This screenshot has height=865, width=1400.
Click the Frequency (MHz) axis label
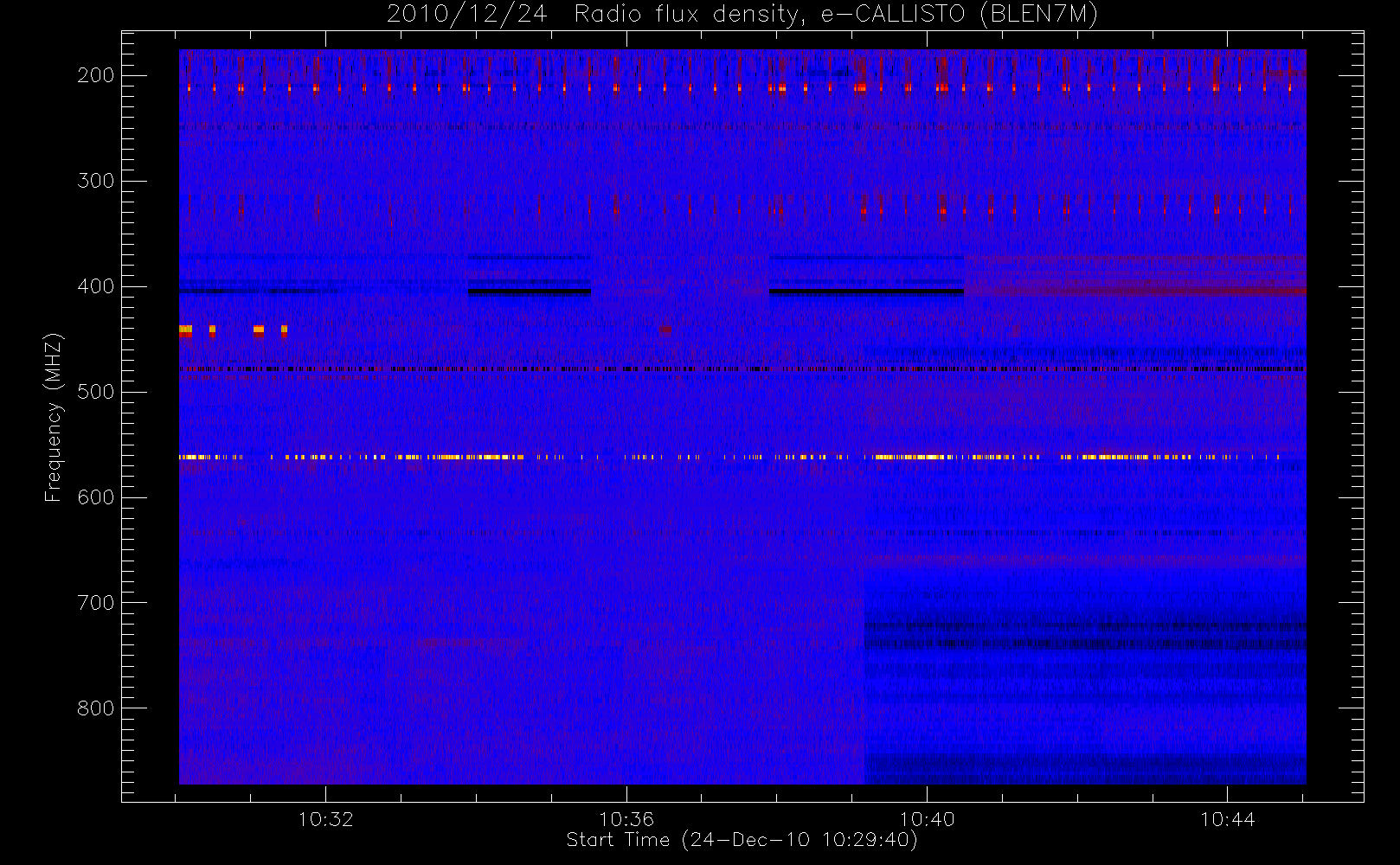pyautogui.click(x=54, y=418)
